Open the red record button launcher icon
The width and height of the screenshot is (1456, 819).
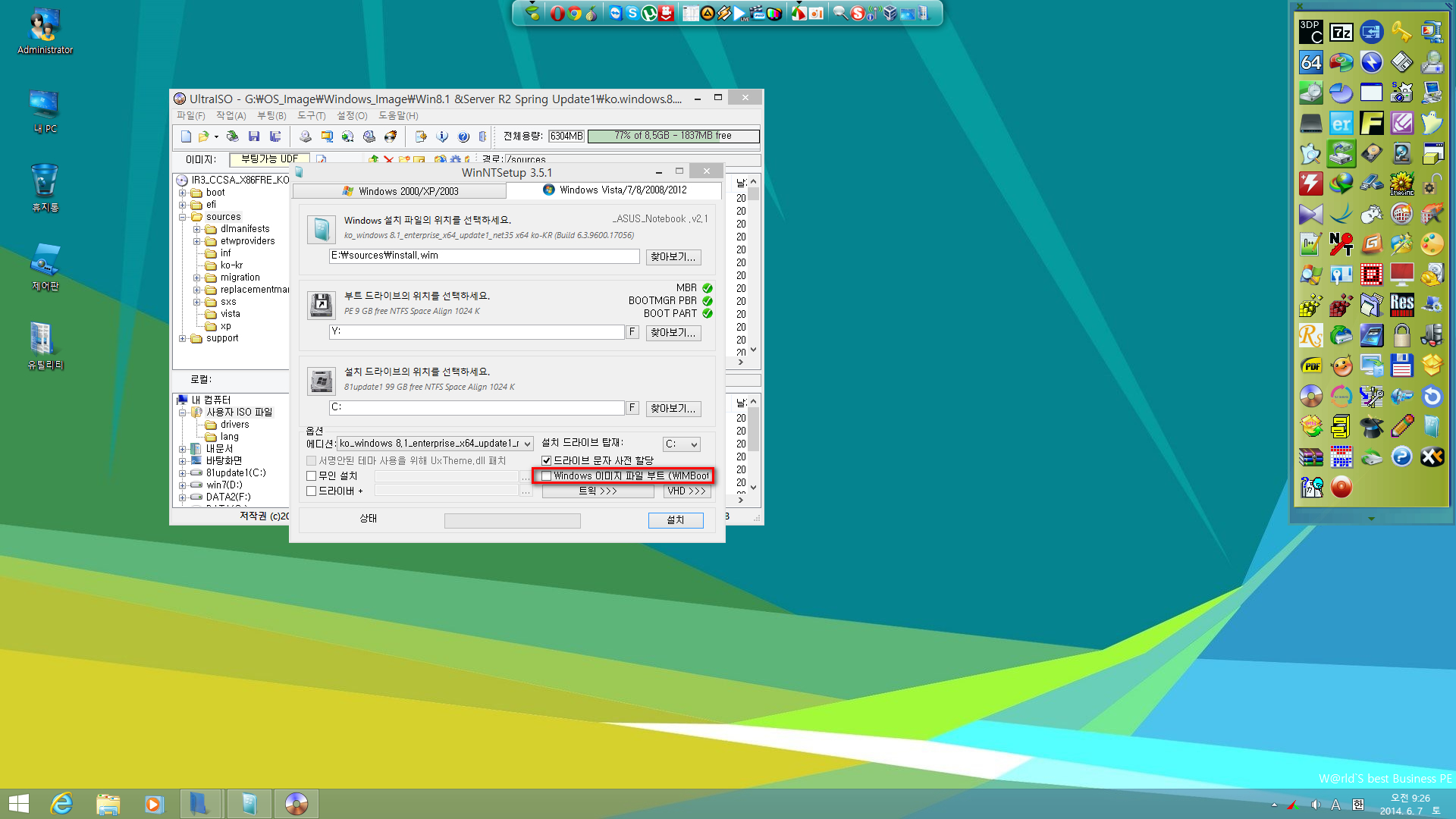tap(1341, 487)
